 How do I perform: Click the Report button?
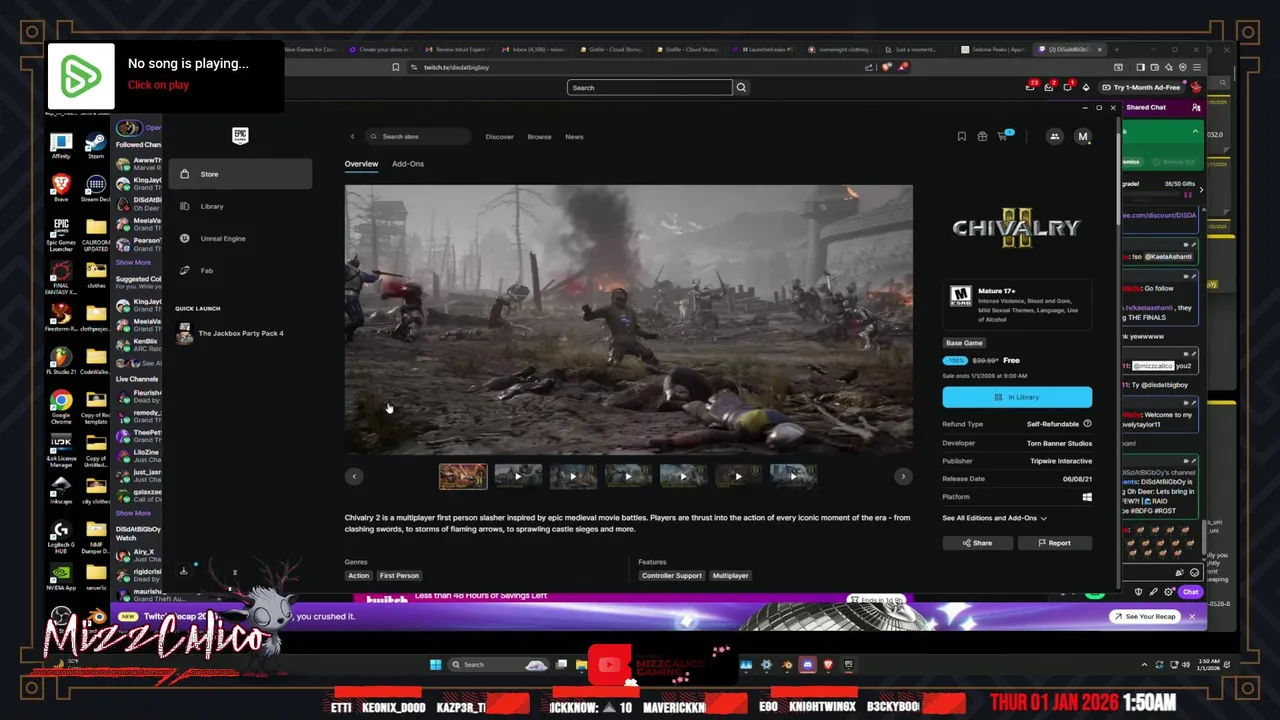tap(1054, 543)
